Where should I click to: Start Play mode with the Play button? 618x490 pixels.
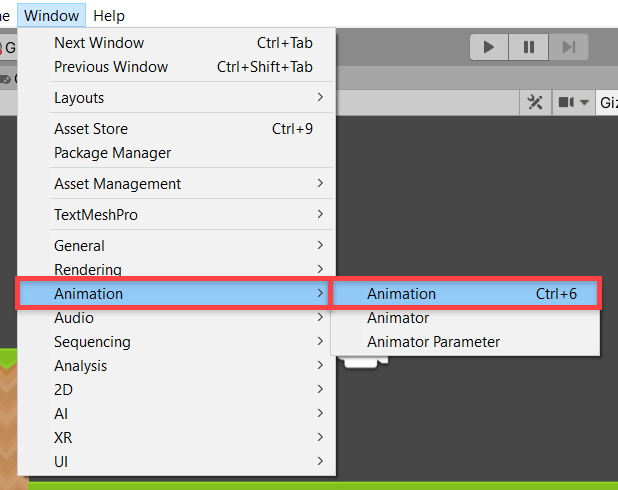pos(489,47)
